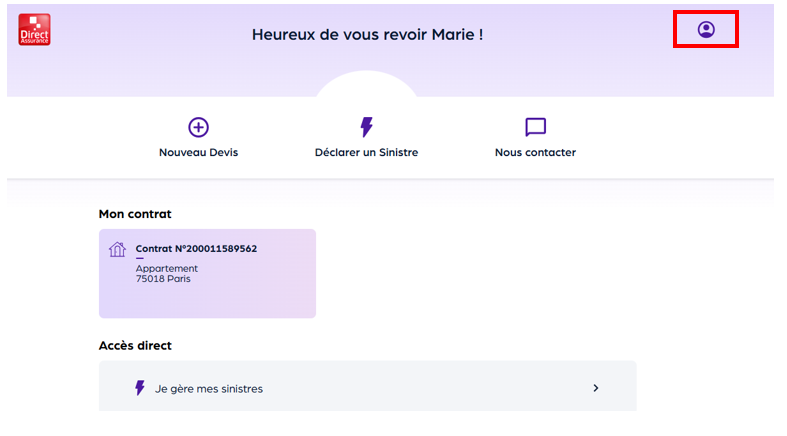This screenshot has height=436, width=787.
Task: Select the Déclarer un Sinistre label
Action: 366,153
